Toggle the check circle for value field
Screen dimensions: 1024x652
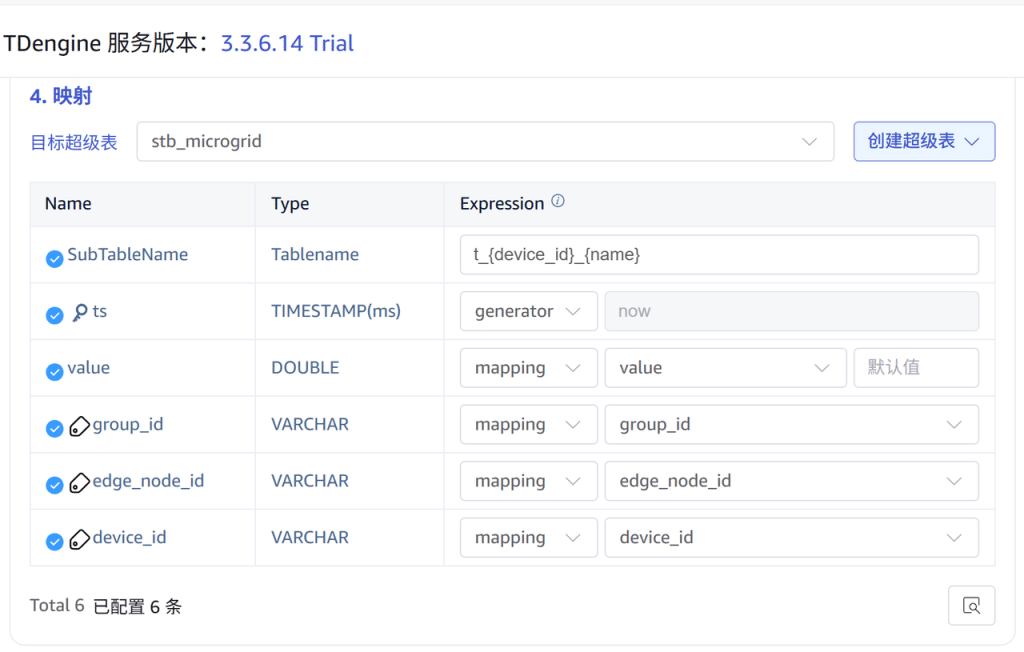[54, 368]
